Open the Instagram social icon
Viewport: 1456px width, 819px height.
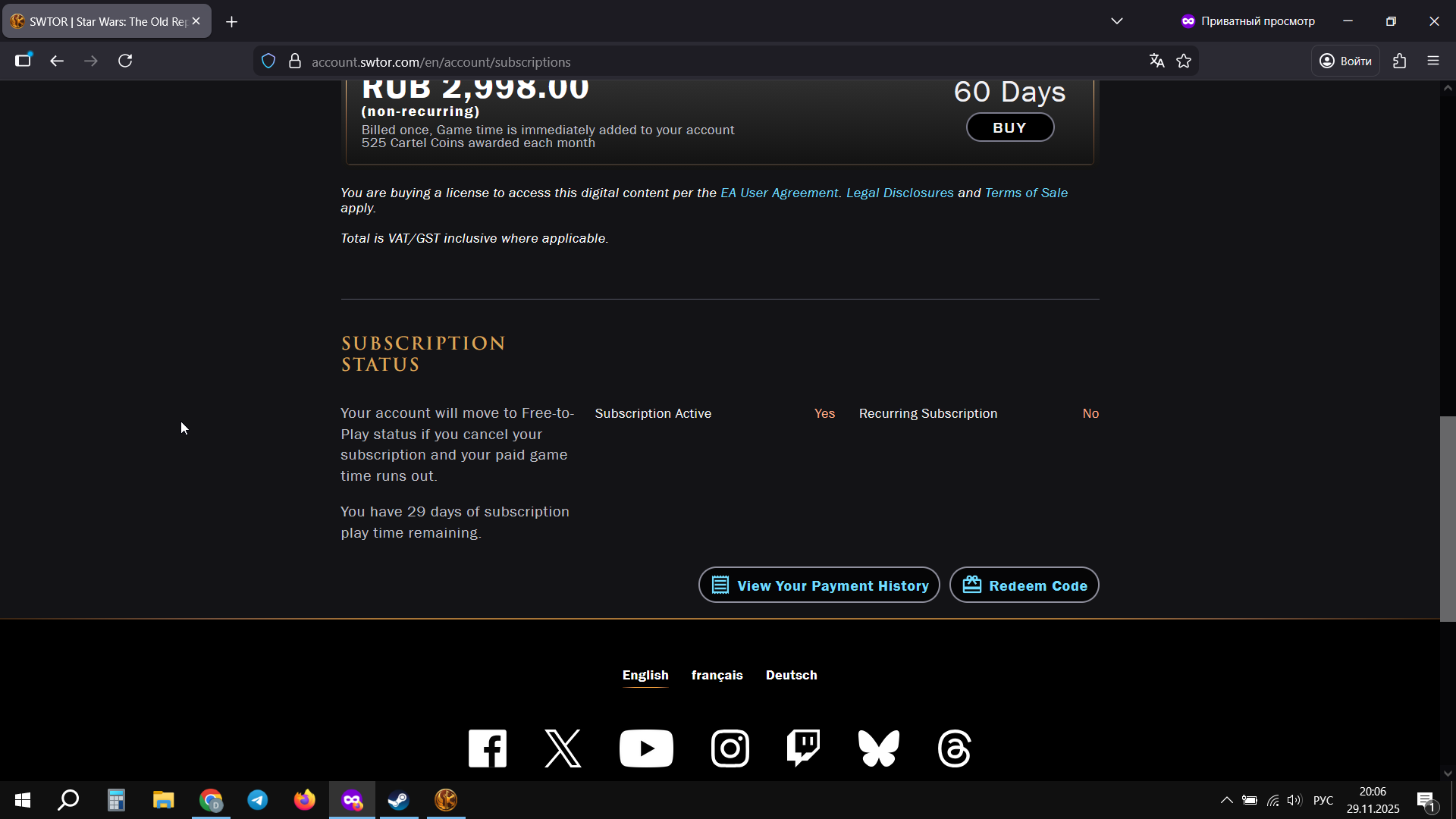[730, 748]
